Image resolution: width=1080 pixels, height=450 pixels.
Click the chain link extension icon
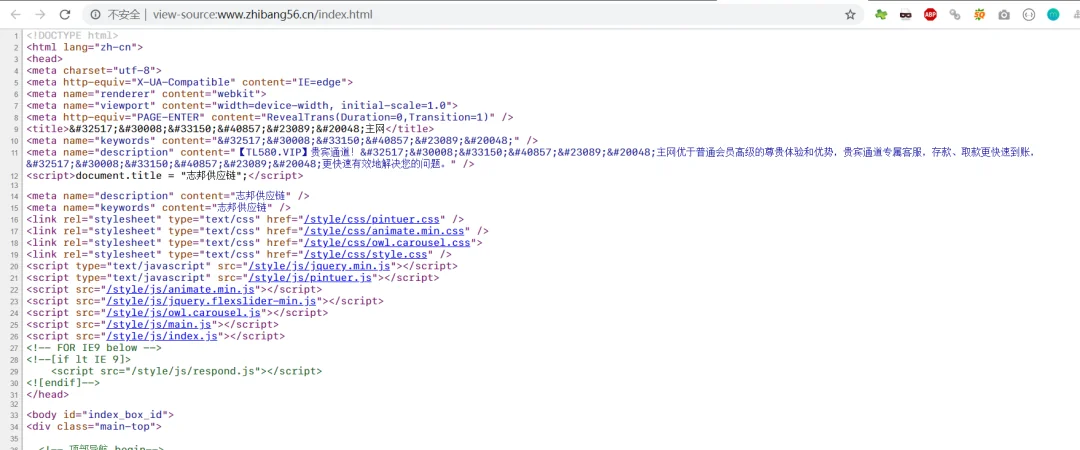tap(955, 14)
